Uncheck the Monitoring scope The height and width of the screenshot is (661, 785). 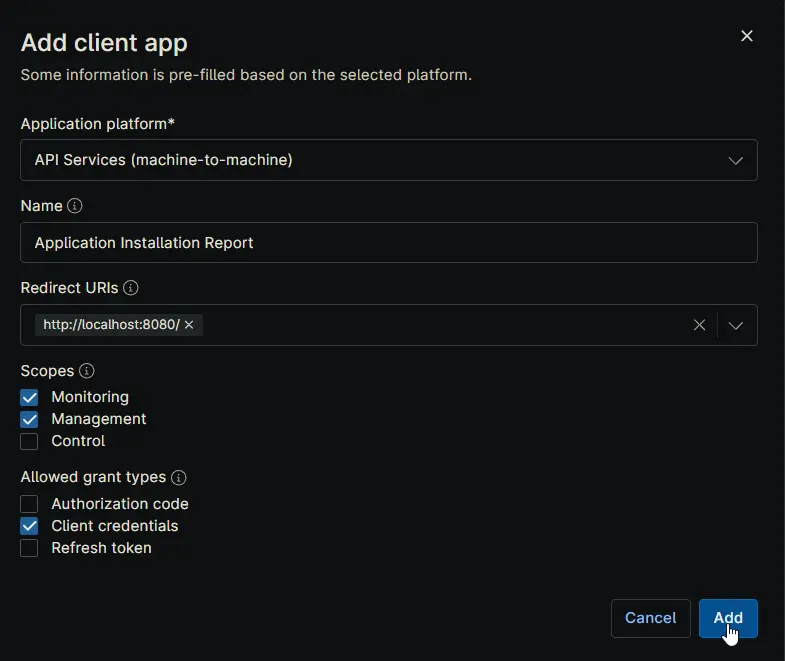point(29,398)
